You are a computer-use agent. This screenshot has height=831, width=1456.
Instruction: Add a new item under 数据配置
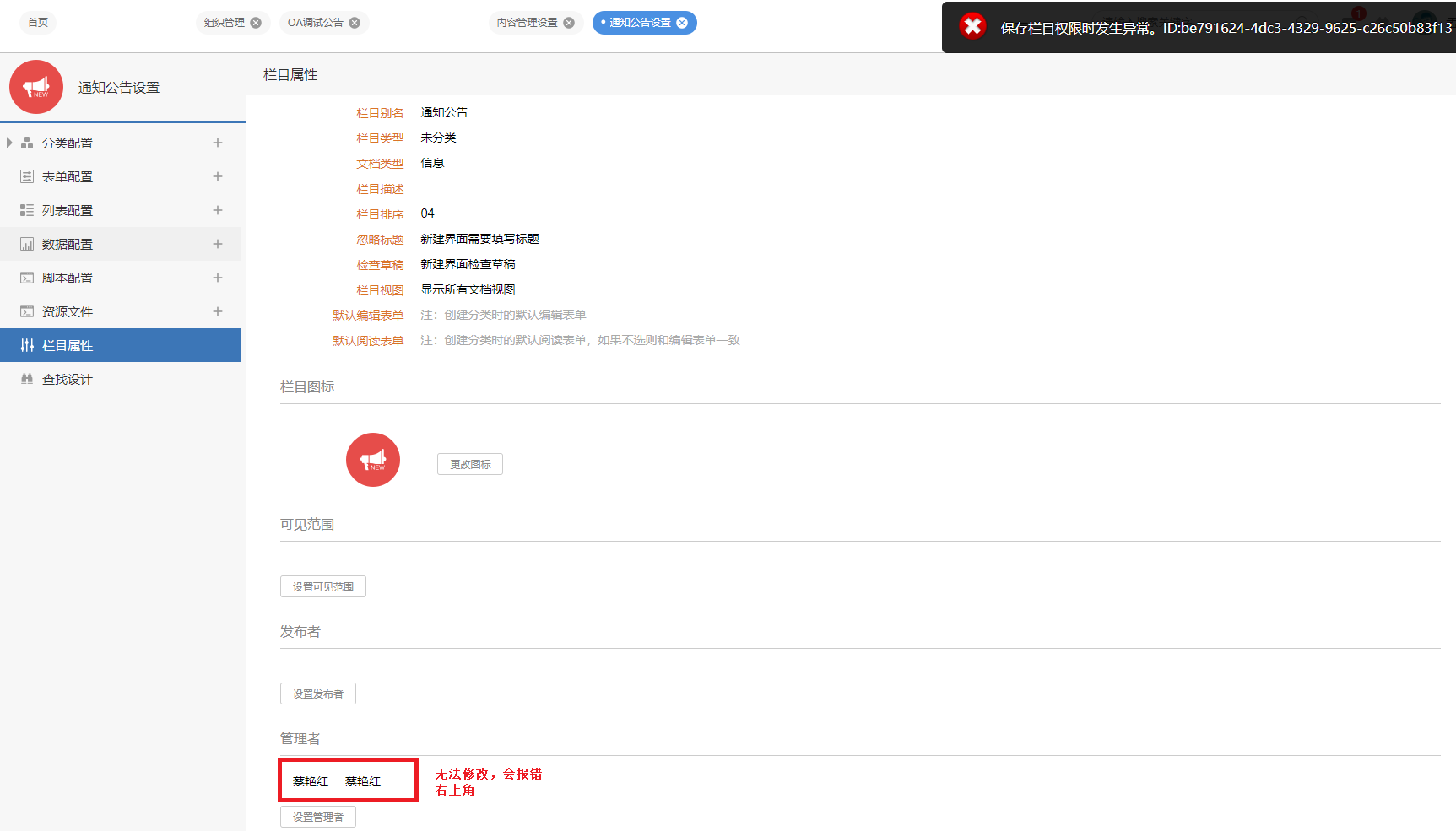point(218,244)
